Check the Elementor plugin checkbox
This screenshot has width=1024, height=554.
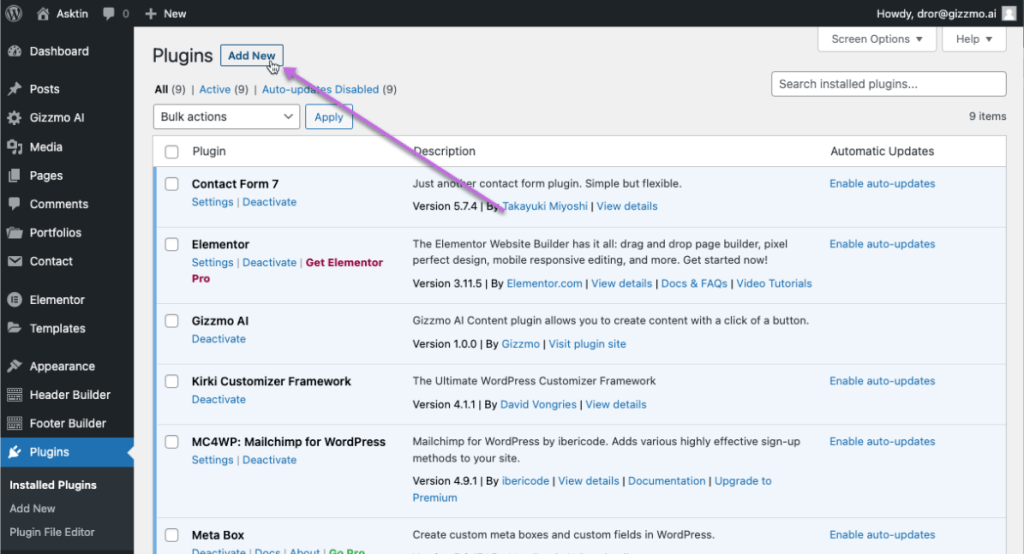(172, 244)
